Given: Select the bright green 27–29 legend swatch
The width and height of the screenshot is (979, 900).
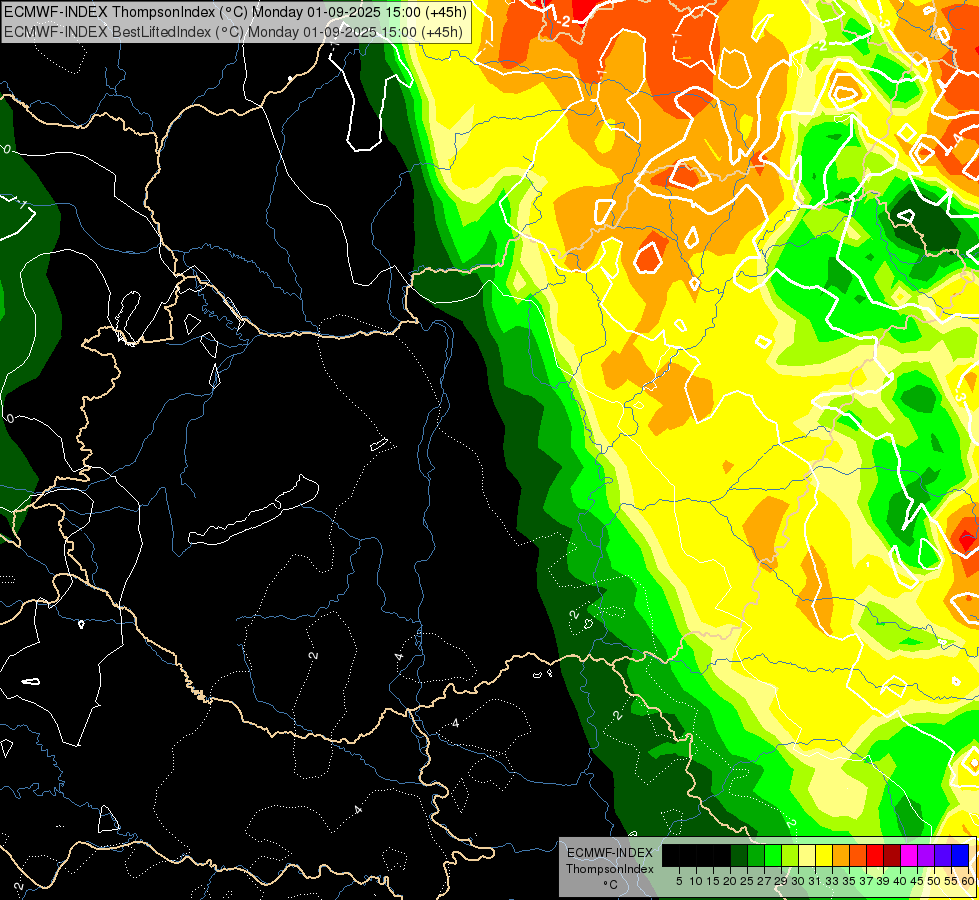Looking at the screenshot, I should pyautogui.click(x=773, y=855).
